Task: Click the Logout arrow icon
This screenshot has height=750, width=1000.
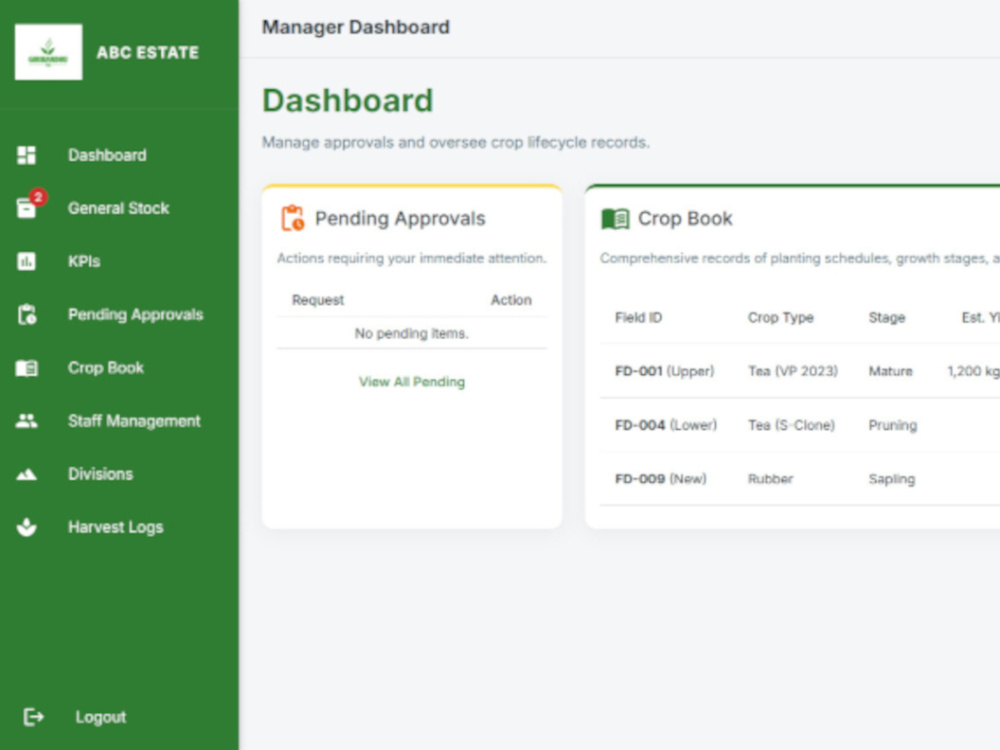Action: click(x=33, y=717)
